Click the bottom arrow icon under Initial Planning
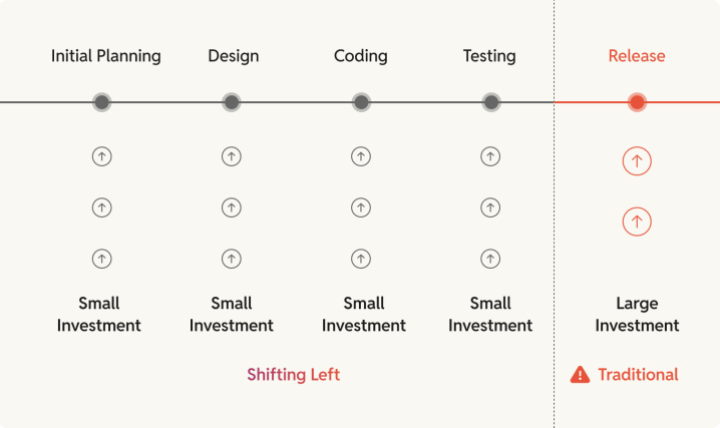This screenshot has width=720, height=428. (x=102, y=259)
